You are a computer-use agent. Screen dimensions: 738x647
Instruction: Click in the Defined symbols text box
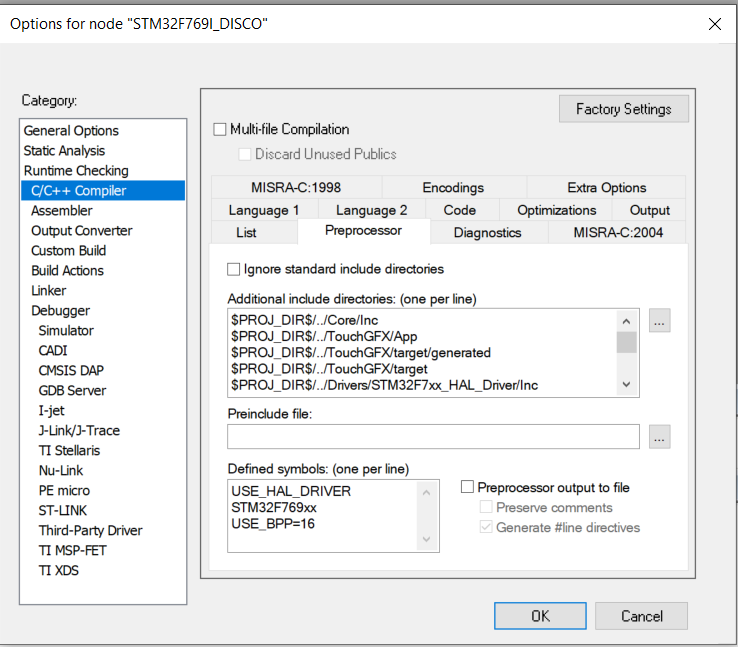point(333,516)
